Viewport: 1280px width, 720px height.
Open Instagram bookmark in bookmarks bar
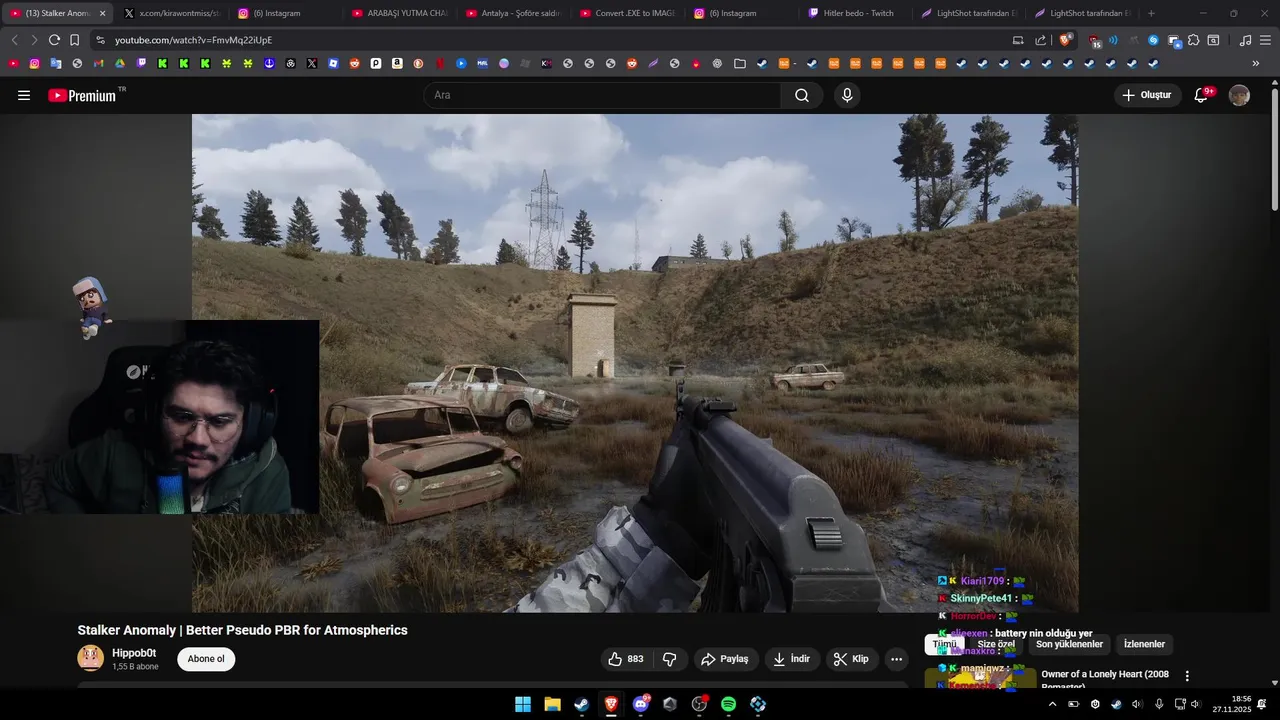[34, 63]
